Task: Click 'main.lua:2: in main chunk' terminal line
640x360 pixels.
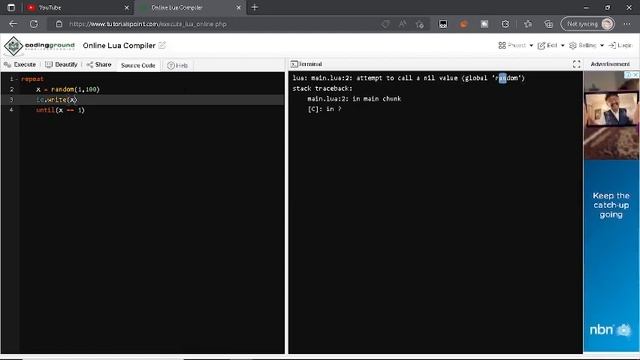Action: pos(354,99)
